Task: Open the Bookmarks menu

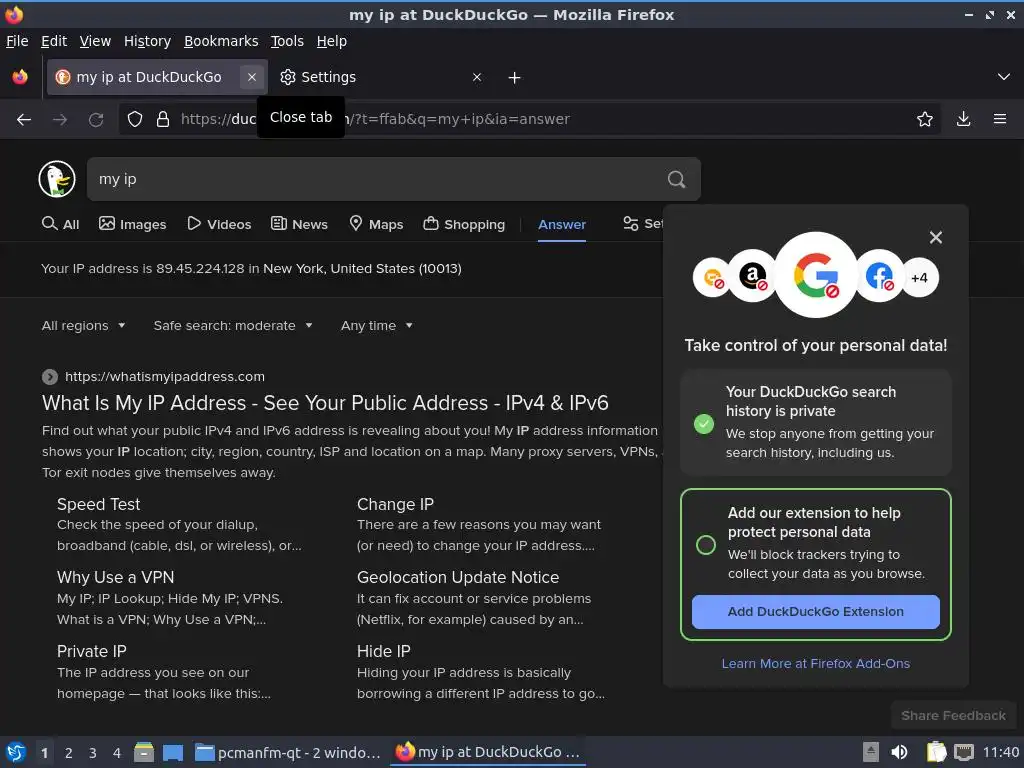Action: 221,41
